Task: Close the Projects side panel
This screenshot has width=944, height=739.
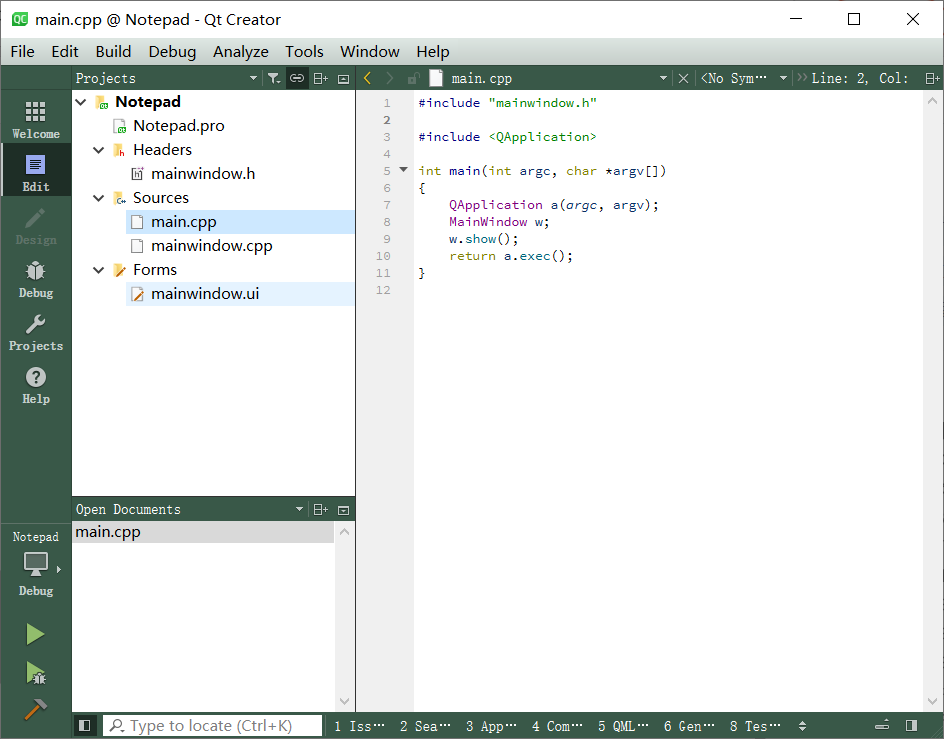Action: point(343,79)
